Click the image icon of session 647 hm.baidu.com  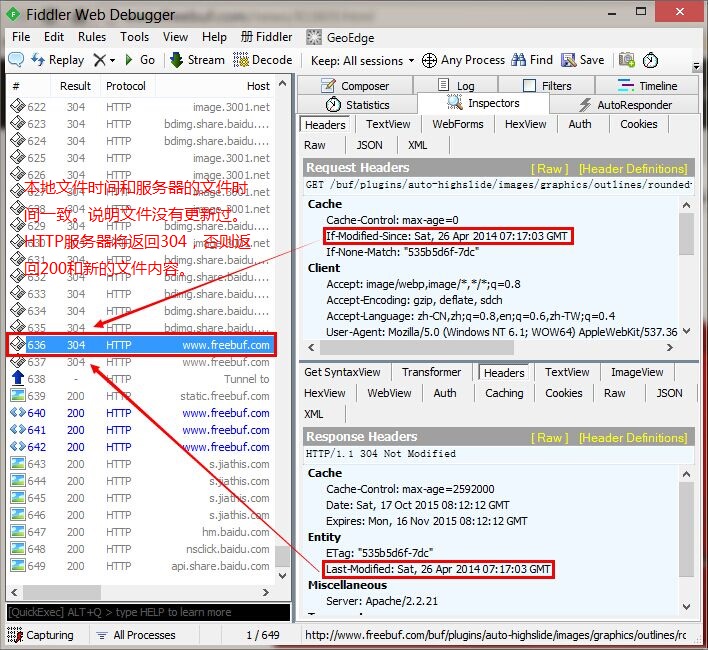[18, 531]
